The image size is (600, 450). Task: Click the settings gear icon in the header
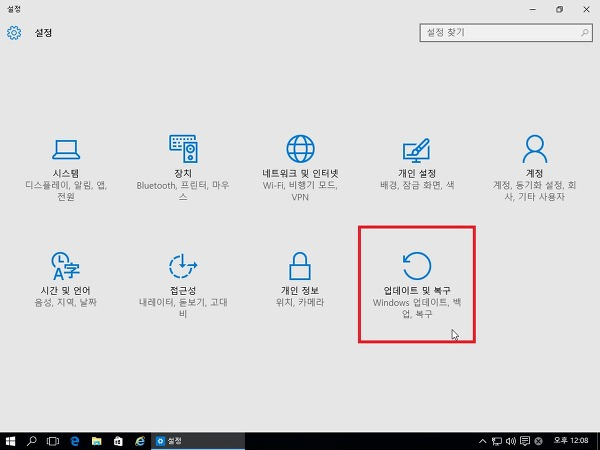[14, 33]
